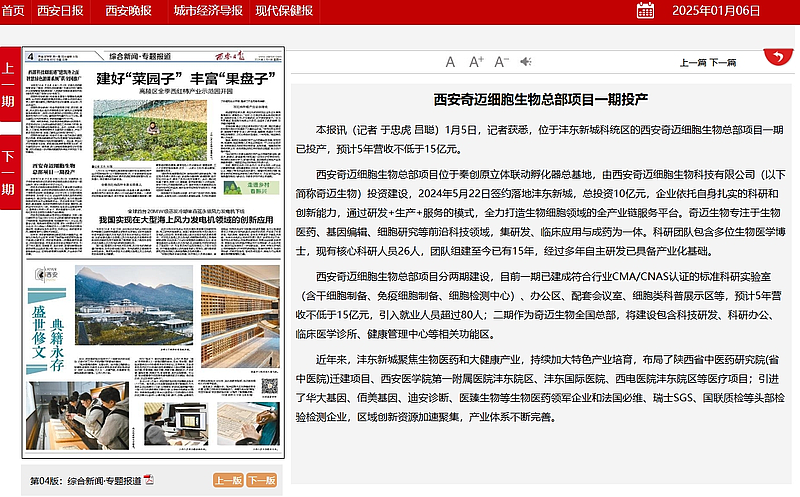
Task: Open the vegetable field photo article
Action: 150,130
